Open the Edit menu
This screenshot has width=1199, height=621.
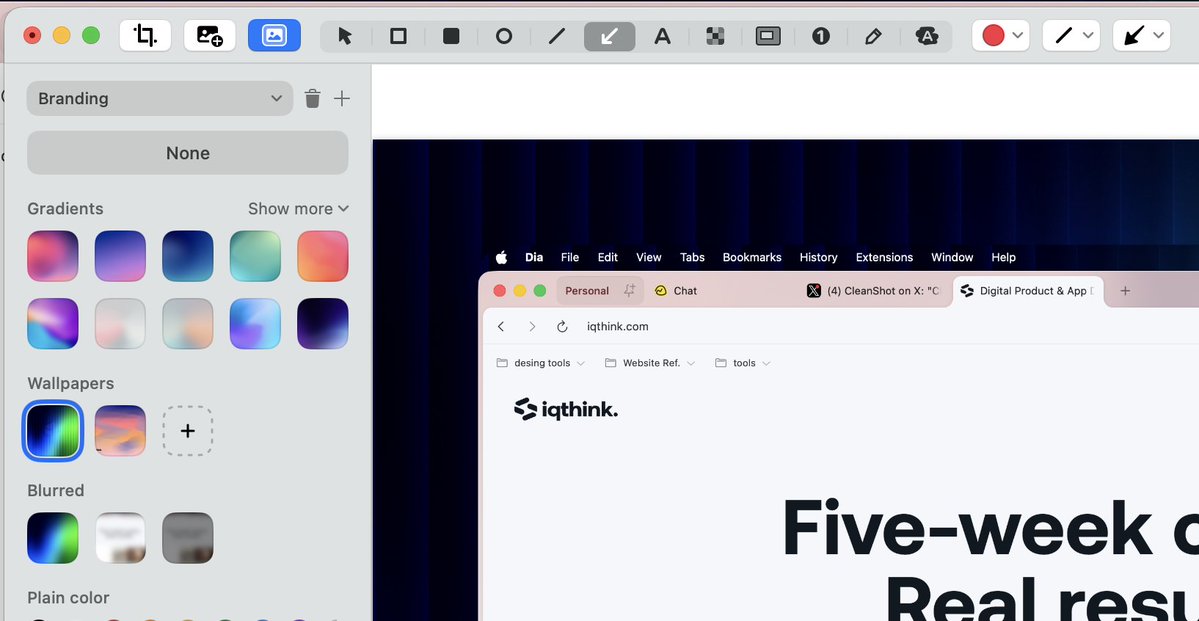(x=608, y=258)
